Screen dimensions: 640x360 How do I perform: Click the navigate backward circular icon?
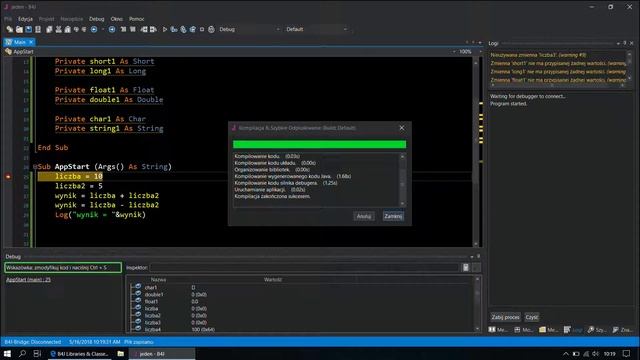[x=94, y=29]
